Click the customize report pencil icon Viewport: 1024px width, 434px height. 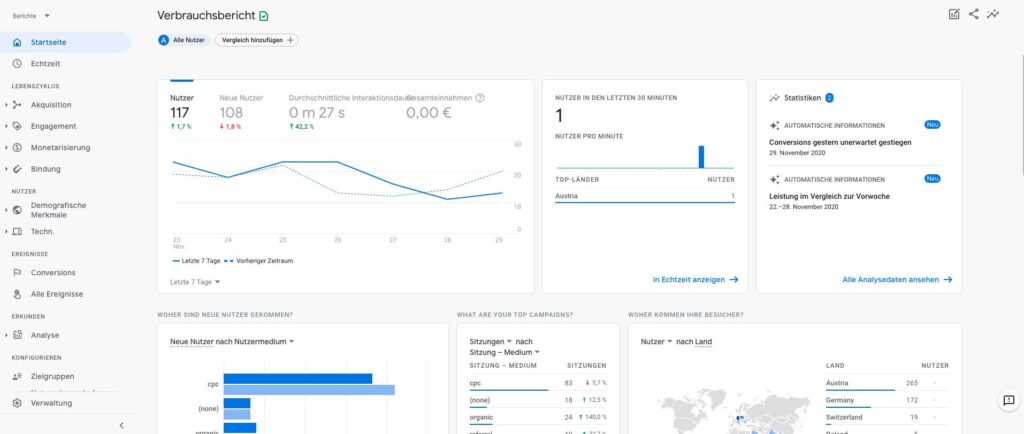954,14
